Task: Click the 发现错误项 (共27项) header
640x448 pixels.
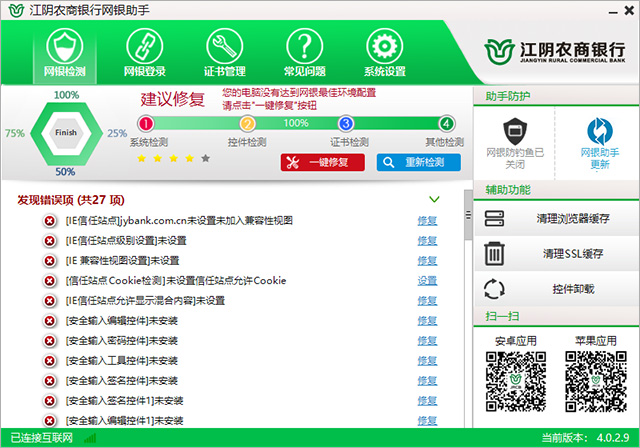Action: click(71, 200)
